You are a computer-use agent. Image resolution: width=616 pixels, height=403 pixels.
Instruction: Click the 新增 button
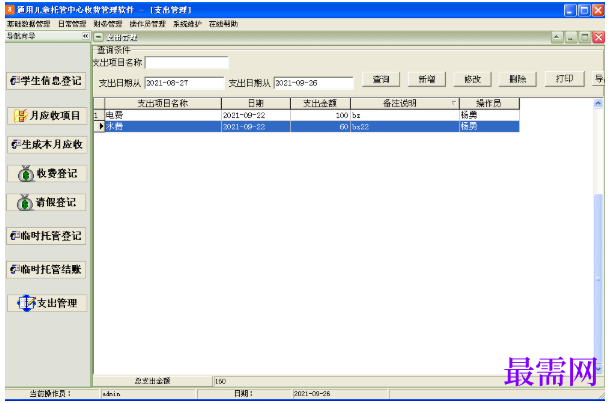click(x=427, y=79)
